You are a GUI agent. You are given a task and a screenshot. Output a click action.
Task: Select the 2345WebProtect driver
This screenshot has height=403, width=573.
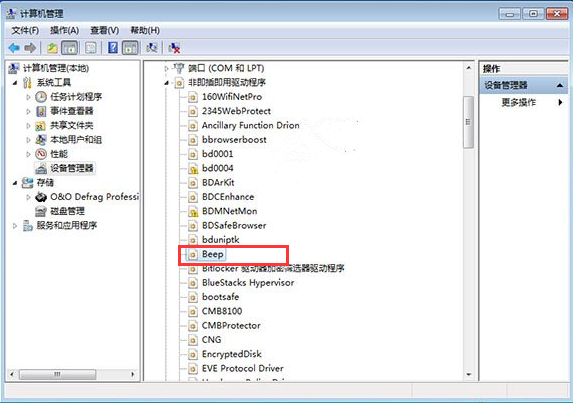click(x=236, y=111)
